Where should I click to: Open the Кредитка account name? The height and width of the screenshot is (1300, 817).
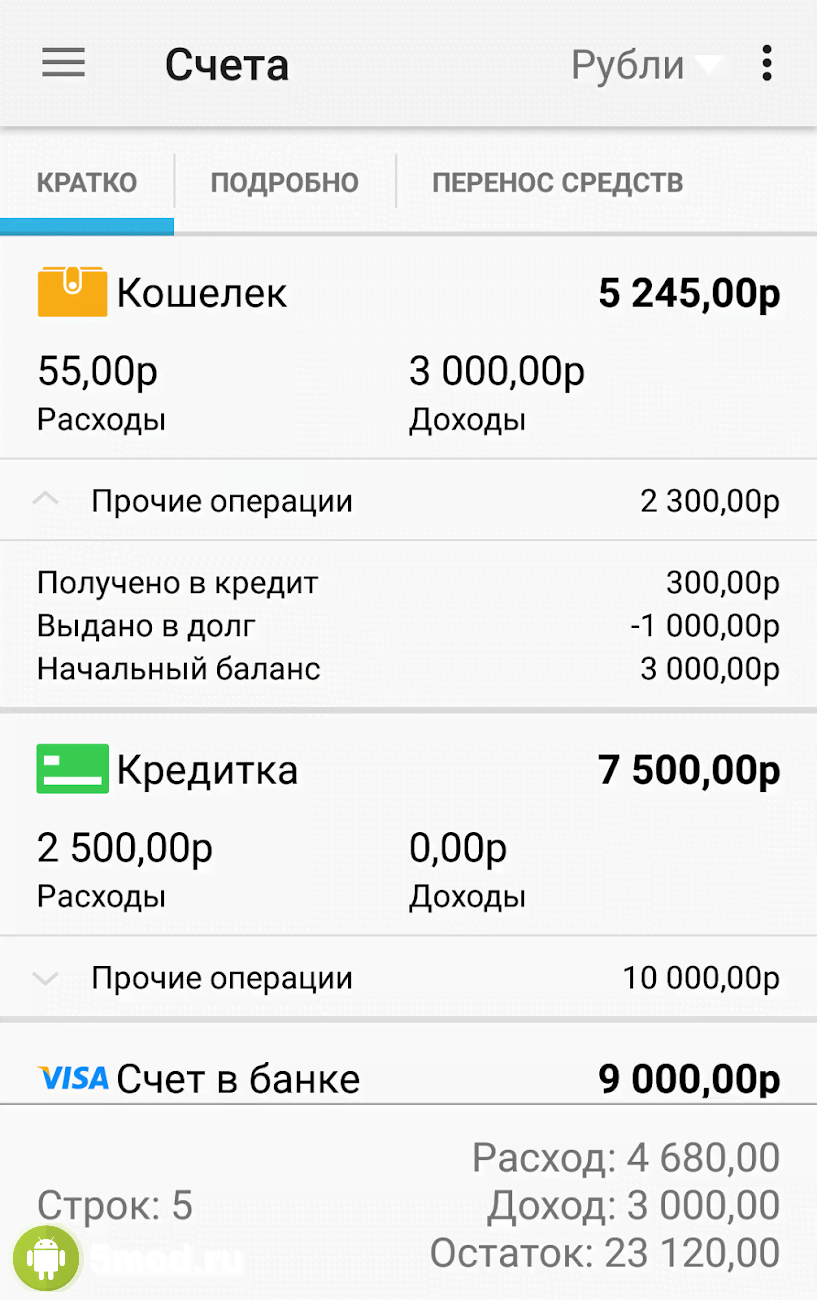[x=207, y=770]
